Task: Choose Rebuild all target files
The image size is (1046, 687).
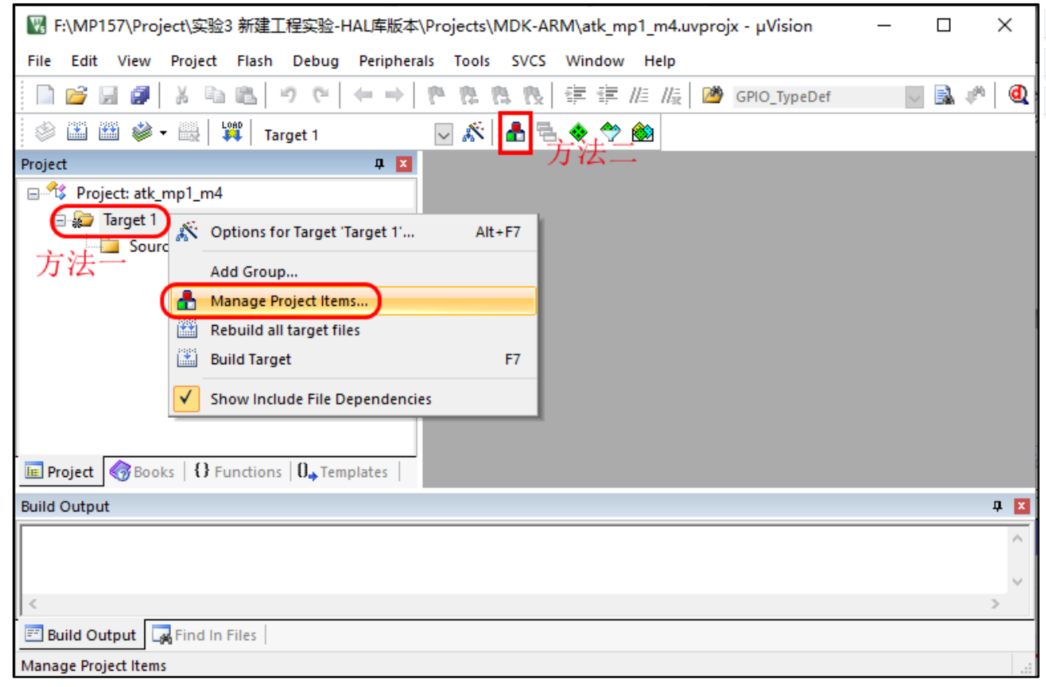Action: (x=353, y=330)
